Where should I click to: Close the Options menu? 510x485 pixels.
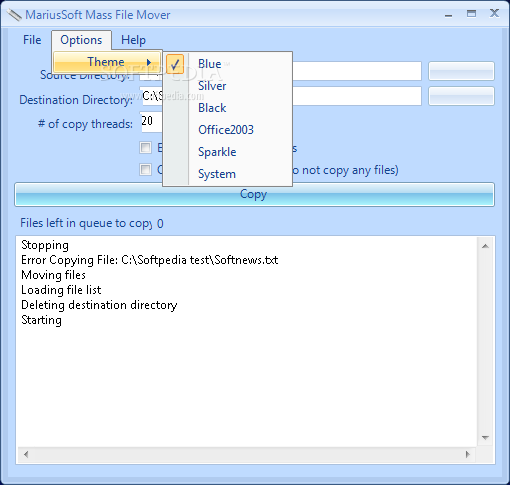tap(81, 40)
